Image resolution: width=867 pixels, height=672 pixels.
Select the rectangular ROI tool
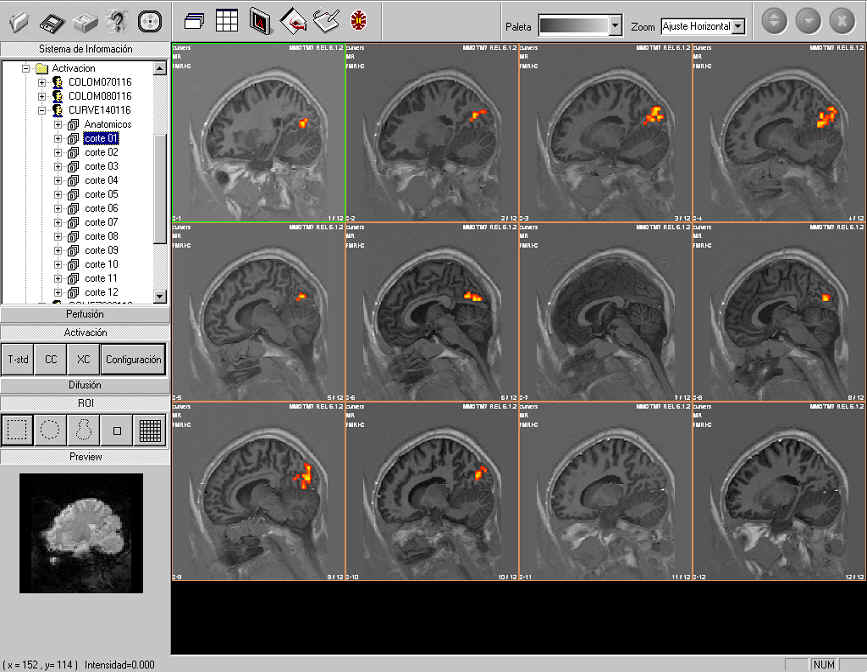point(17,430)
